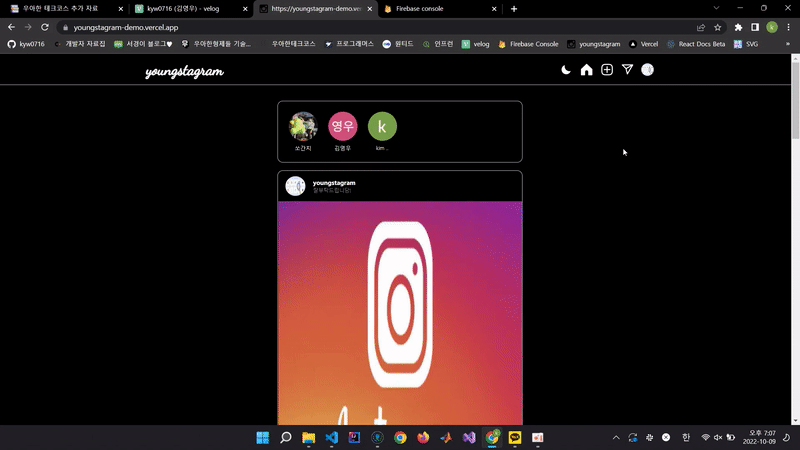Open PowerPoint from taskbar
The width and height of the screenshot is (800, 450).
pos(538,438)
